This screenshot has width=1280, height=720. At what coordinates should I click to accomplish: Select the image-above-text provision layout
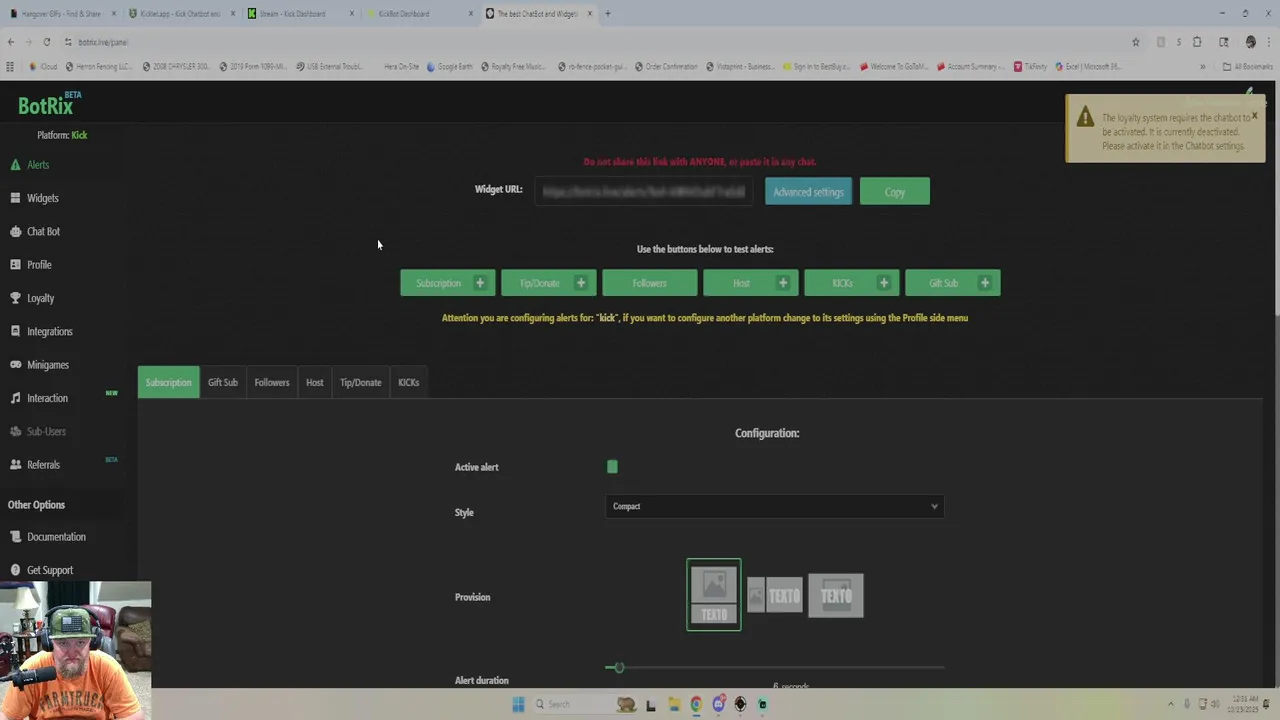(714, 595)
